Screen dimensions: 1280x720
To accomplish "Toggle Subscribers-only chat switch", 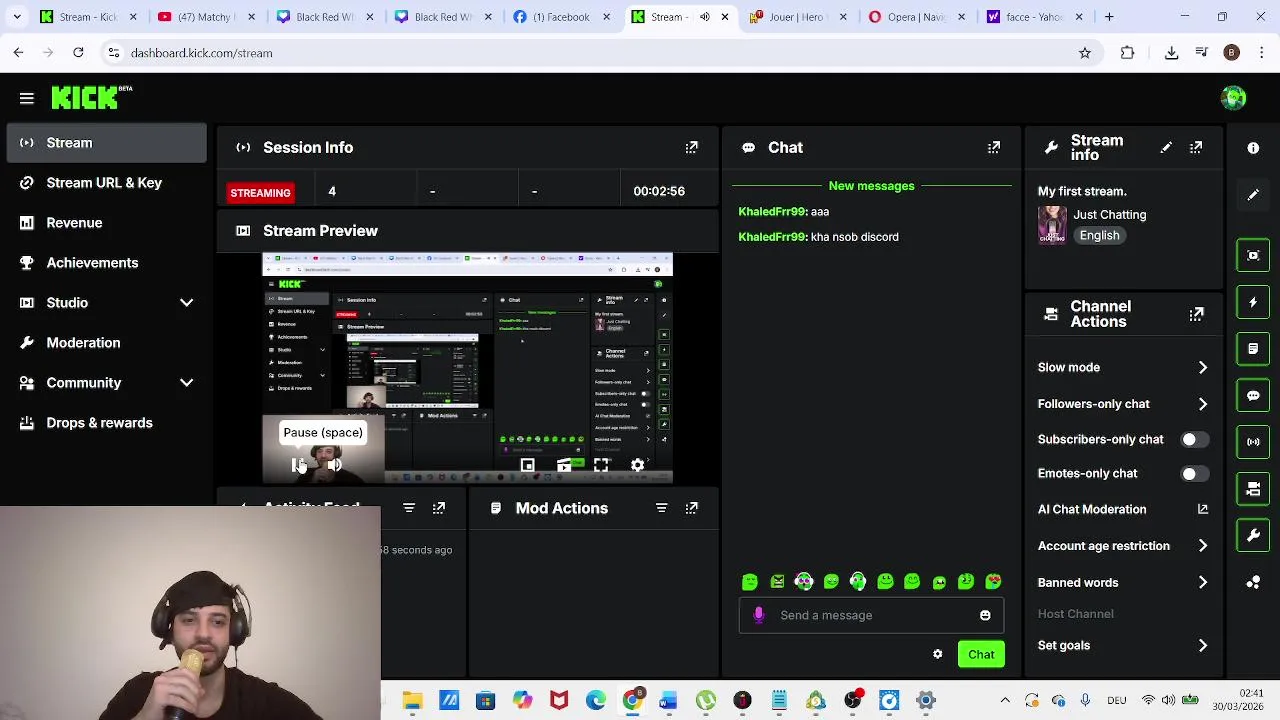I will pos(1194,439).
